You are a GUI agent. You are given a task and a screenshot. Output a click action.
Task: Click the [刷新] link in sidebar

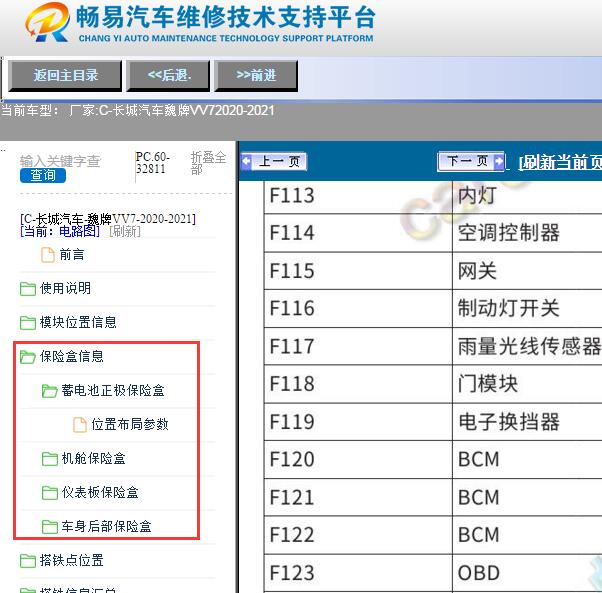(x=125, y=231)
